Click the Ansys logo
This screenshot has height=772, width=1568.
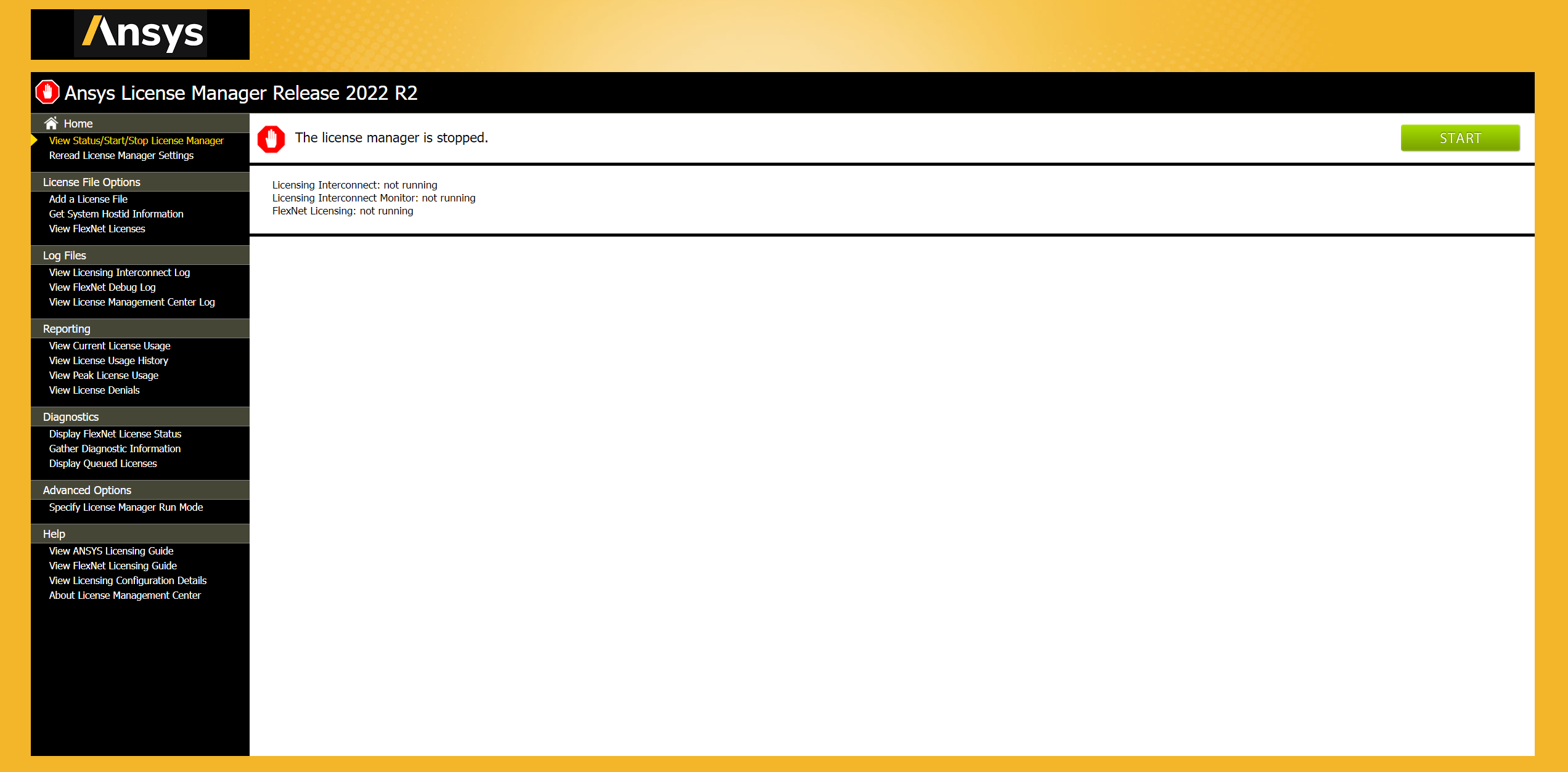click(141, 34)
